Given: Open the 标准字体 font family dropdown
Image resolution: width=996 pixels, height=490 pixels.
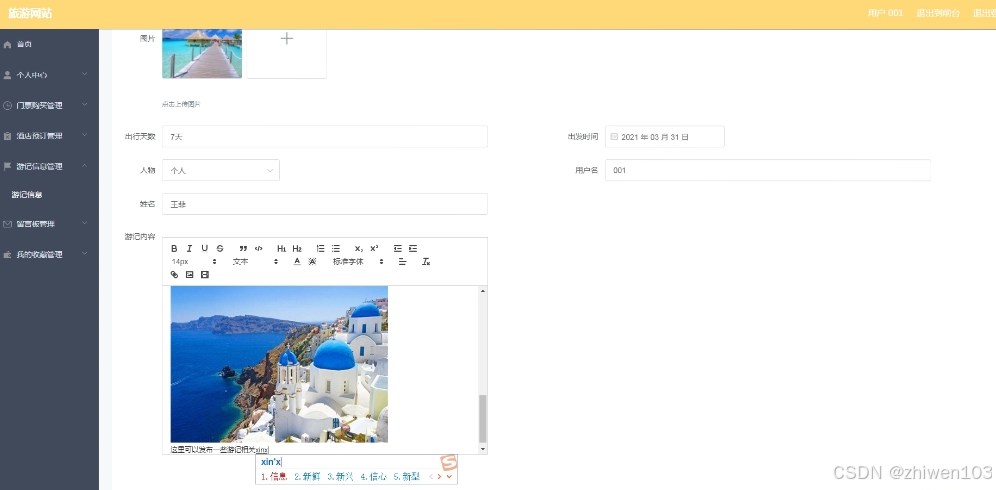Looking at the screenshot, I should tap(358, 262).
